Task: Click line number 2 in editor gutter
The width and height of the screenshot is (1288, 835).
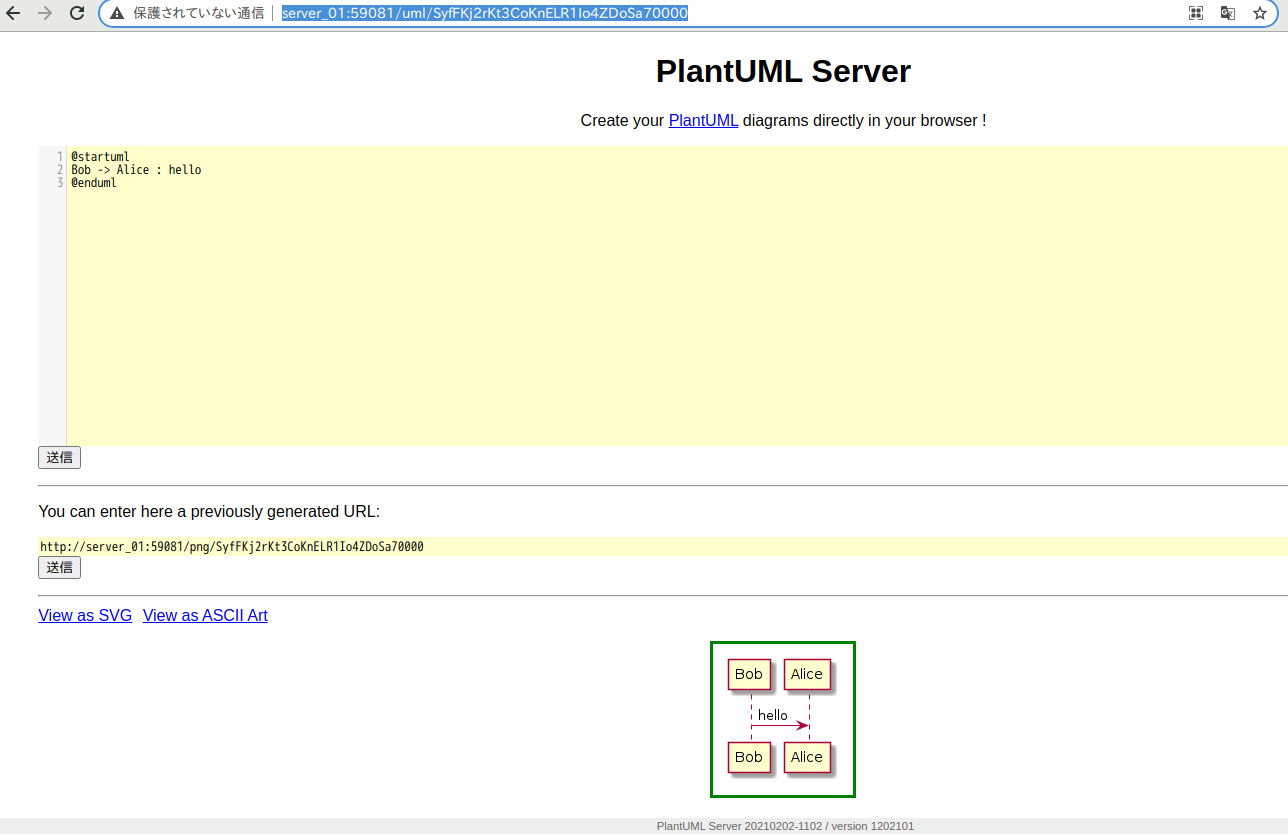Action: [x=60, y=169]
